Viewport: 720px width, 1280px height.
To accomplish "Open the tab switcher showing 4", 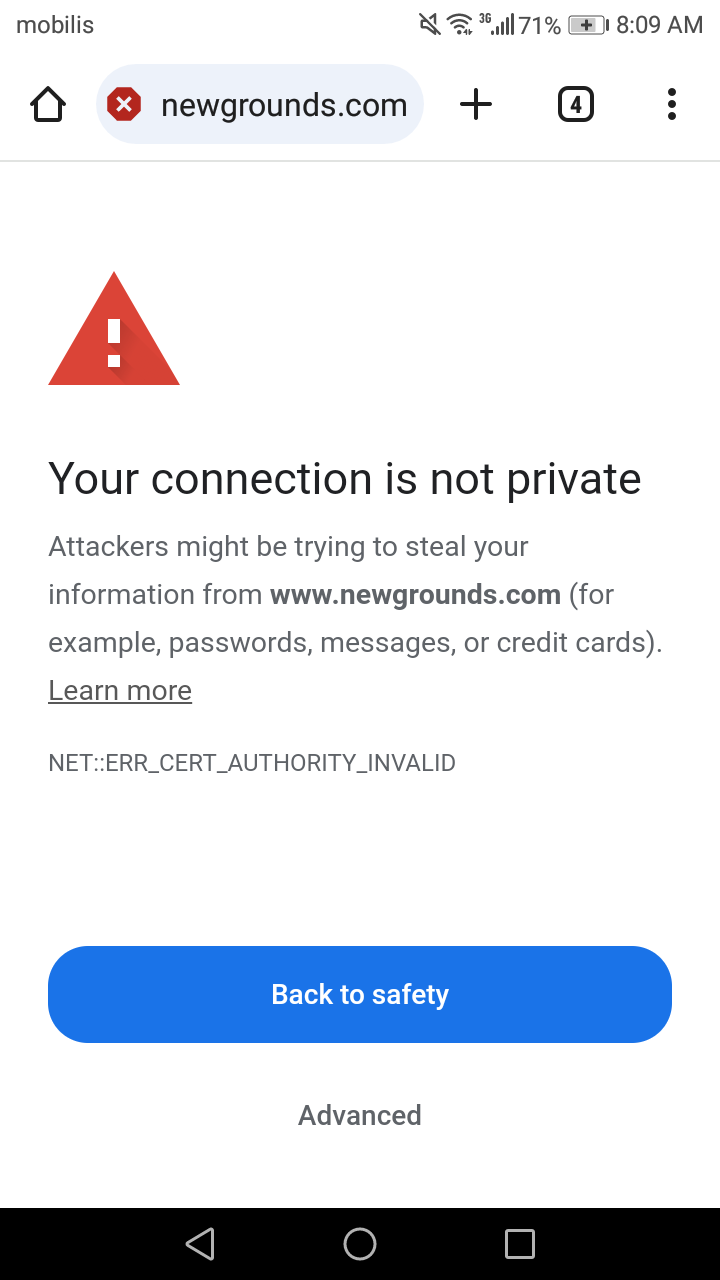I will (575, 104).
